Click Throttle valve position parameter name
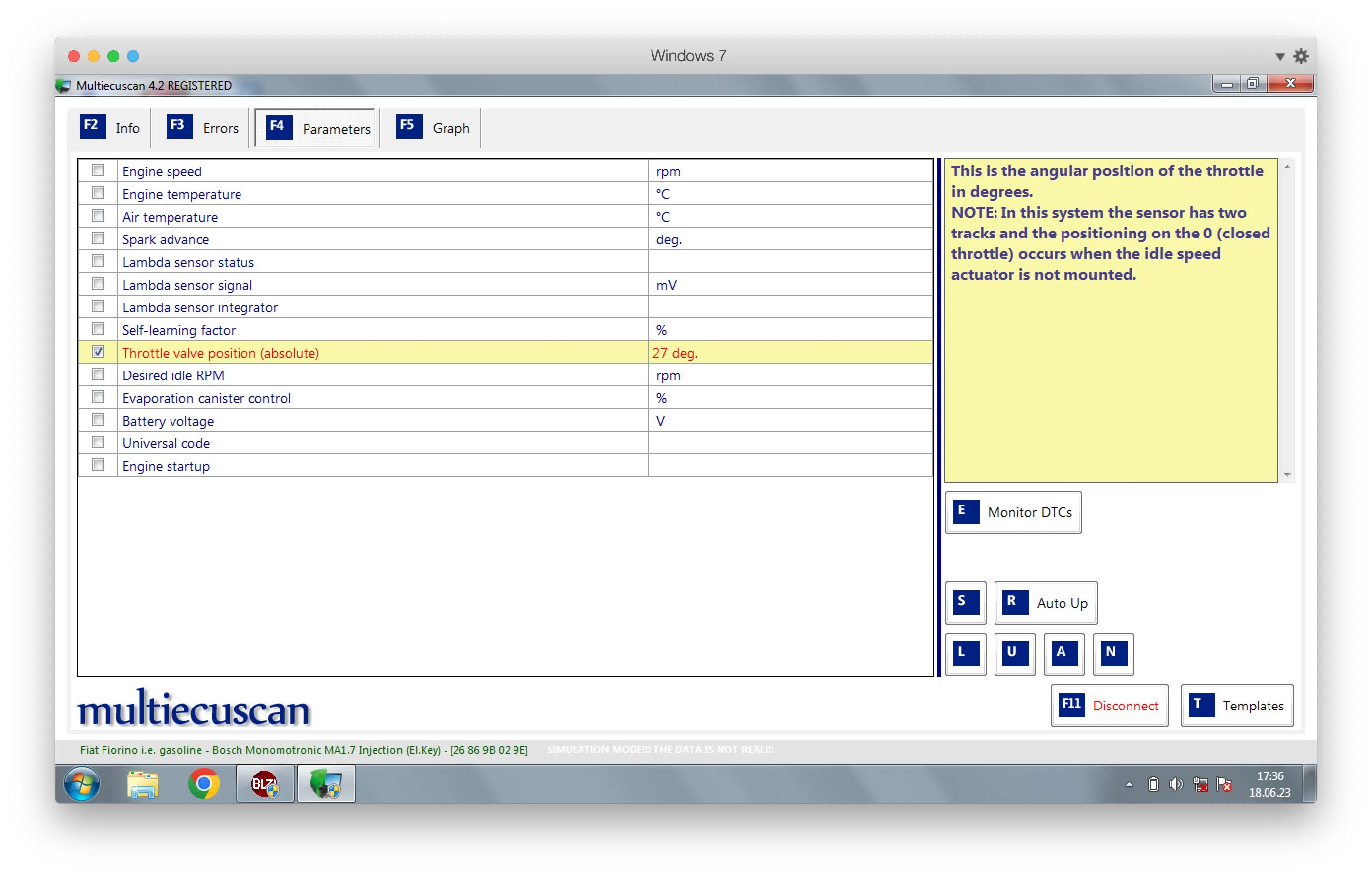Screen dimensions: 1372x876 point(220,353)
